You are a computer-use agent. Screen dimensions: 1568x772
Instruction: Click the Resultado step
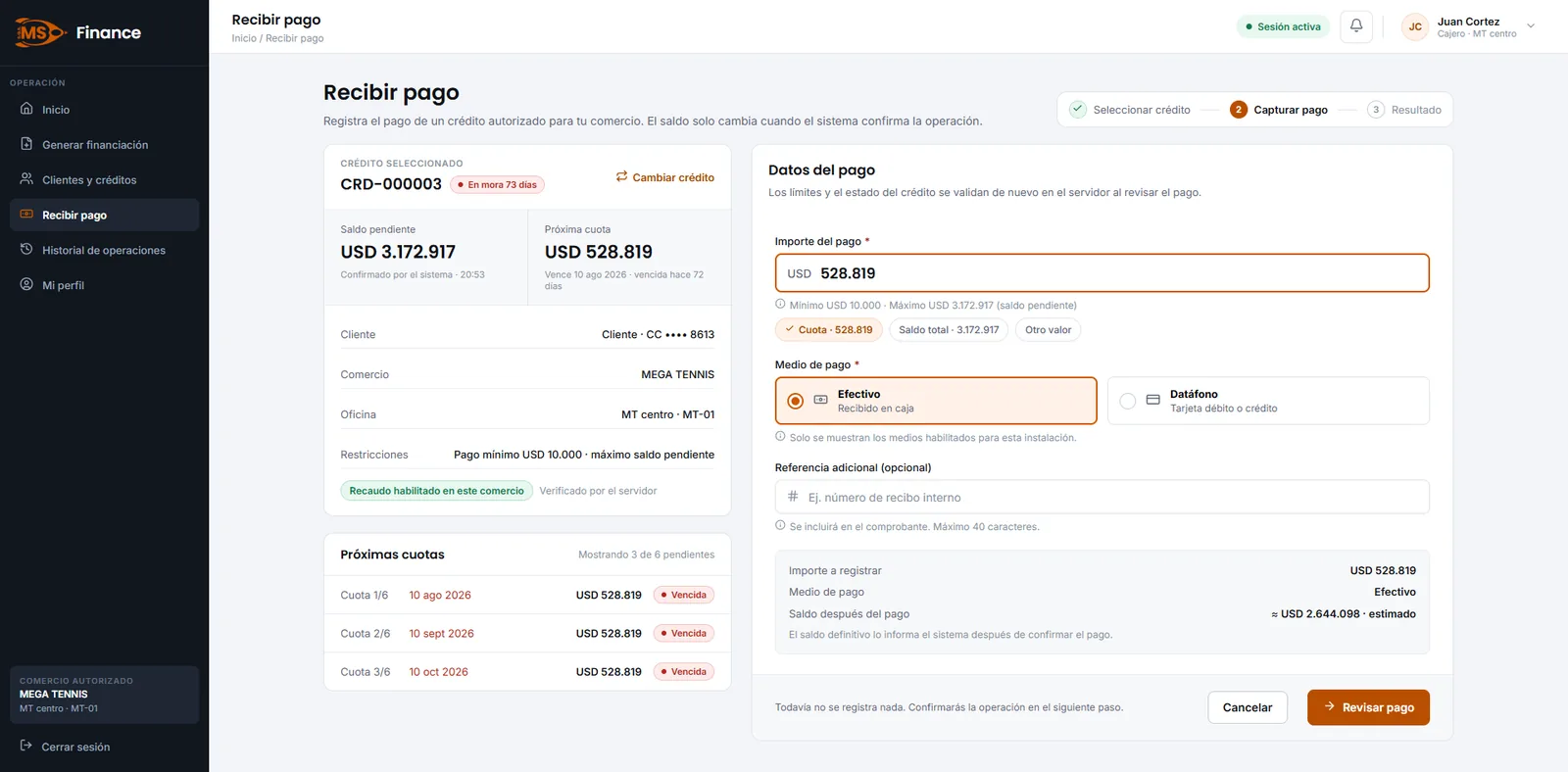[1404, 110]
